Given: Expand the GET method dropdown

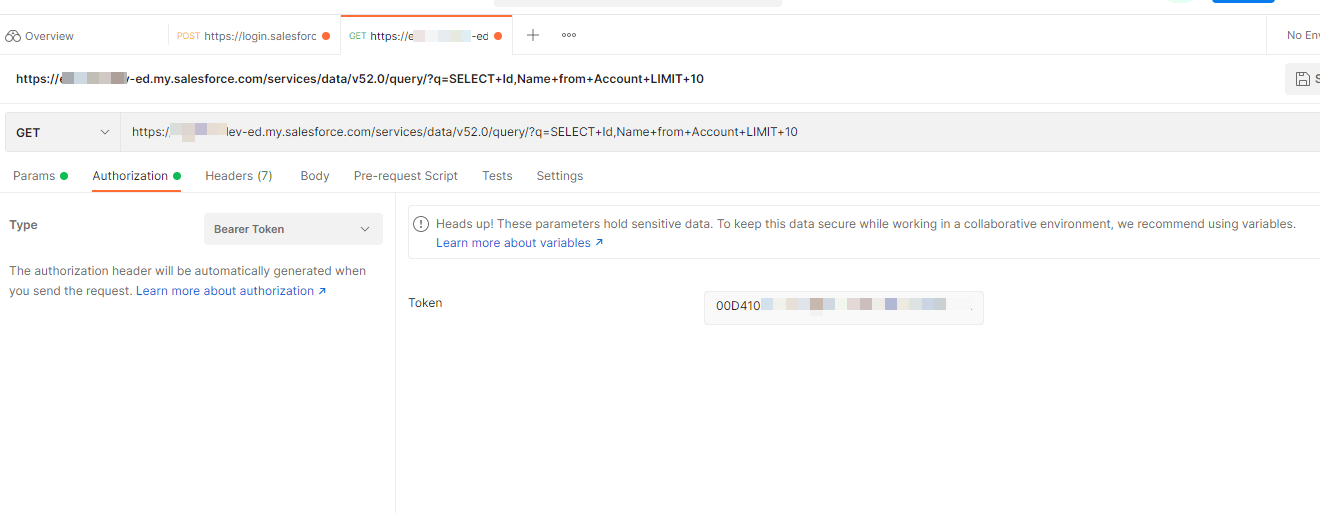Looking at the screenshot, I should pyautogui.click(x=63, y=132).
